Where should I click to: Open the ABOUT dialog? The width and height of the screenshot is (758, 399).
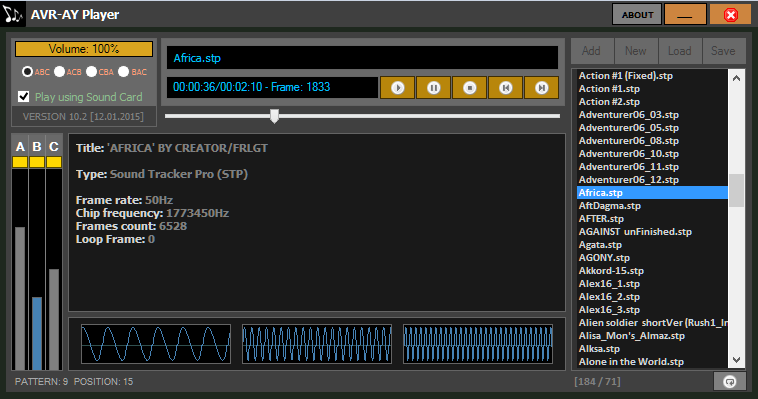637,15
